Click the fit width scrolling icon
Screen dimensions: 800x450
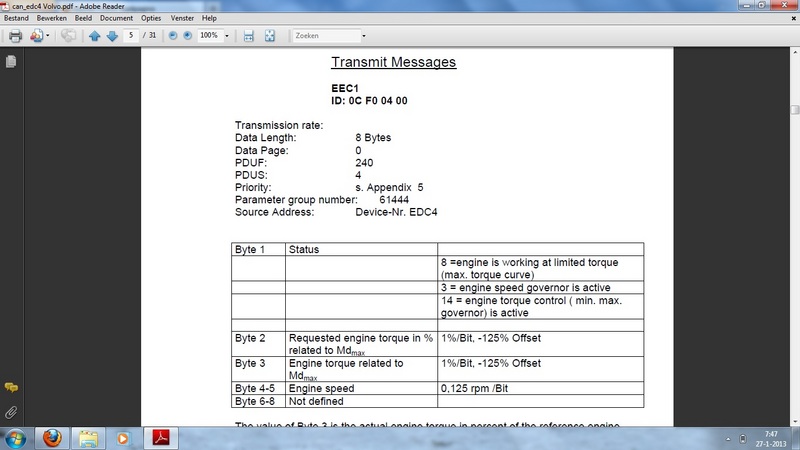(249, 35)
